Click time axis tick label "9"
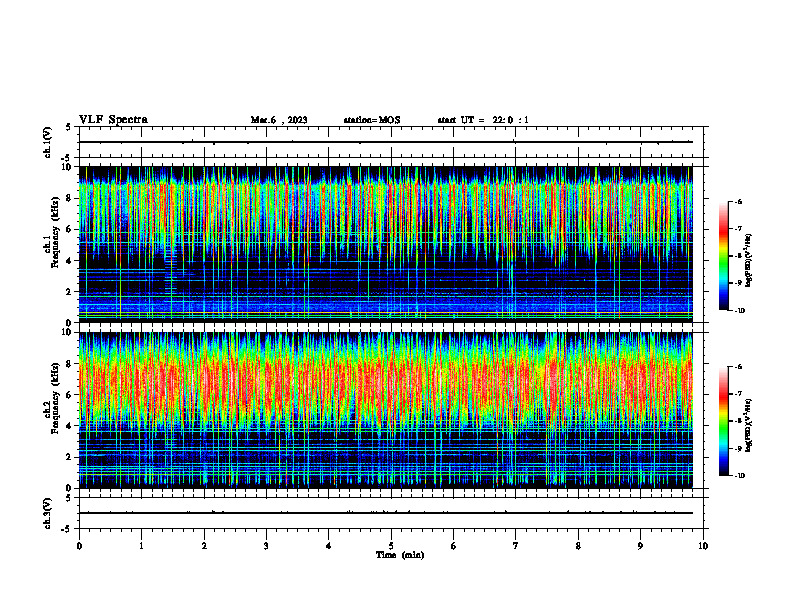 (640, 546)
